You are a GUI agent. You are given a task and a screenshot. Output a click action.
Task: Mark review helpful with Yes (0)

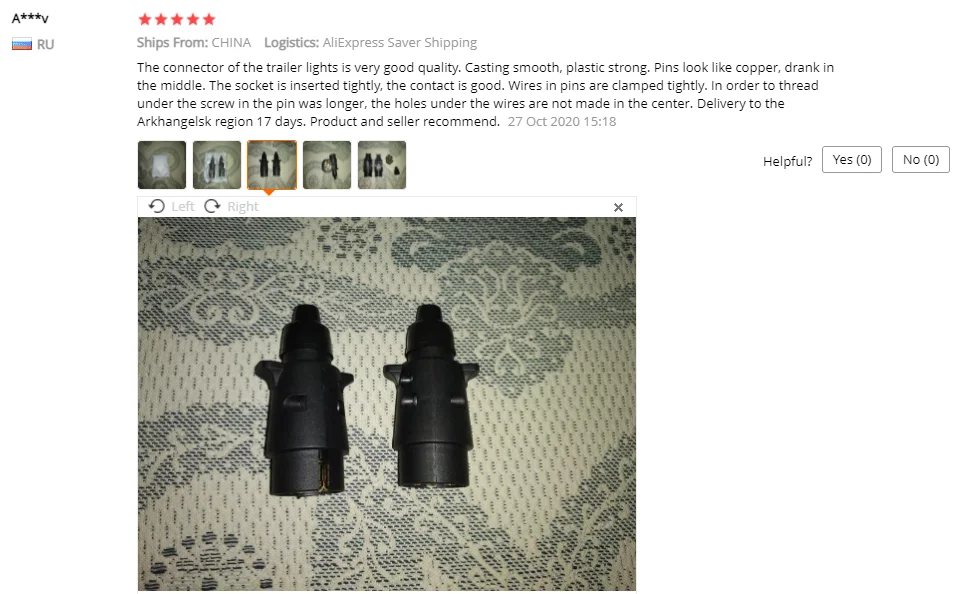(851, 160)
